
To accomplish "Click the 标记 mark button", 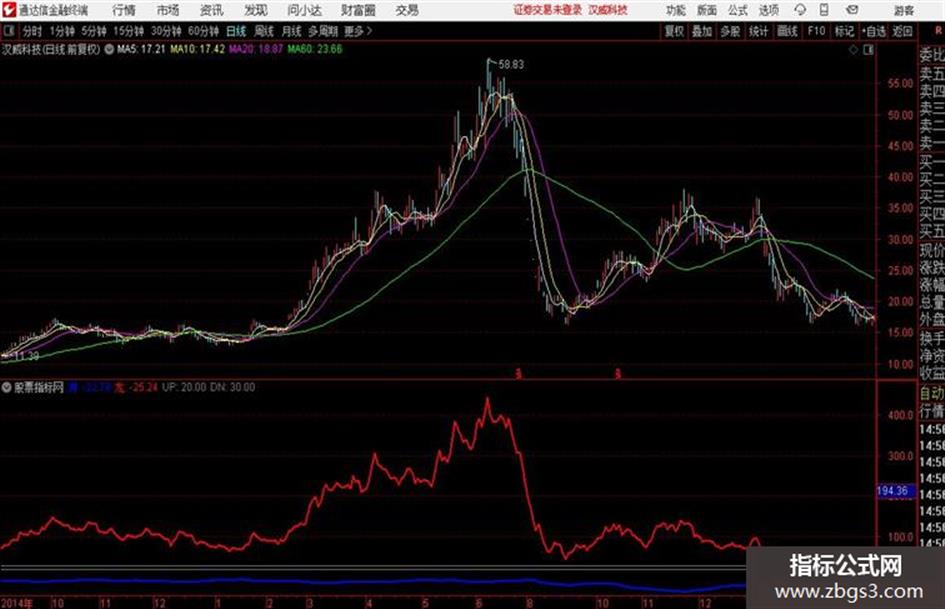I will [844, 31].
